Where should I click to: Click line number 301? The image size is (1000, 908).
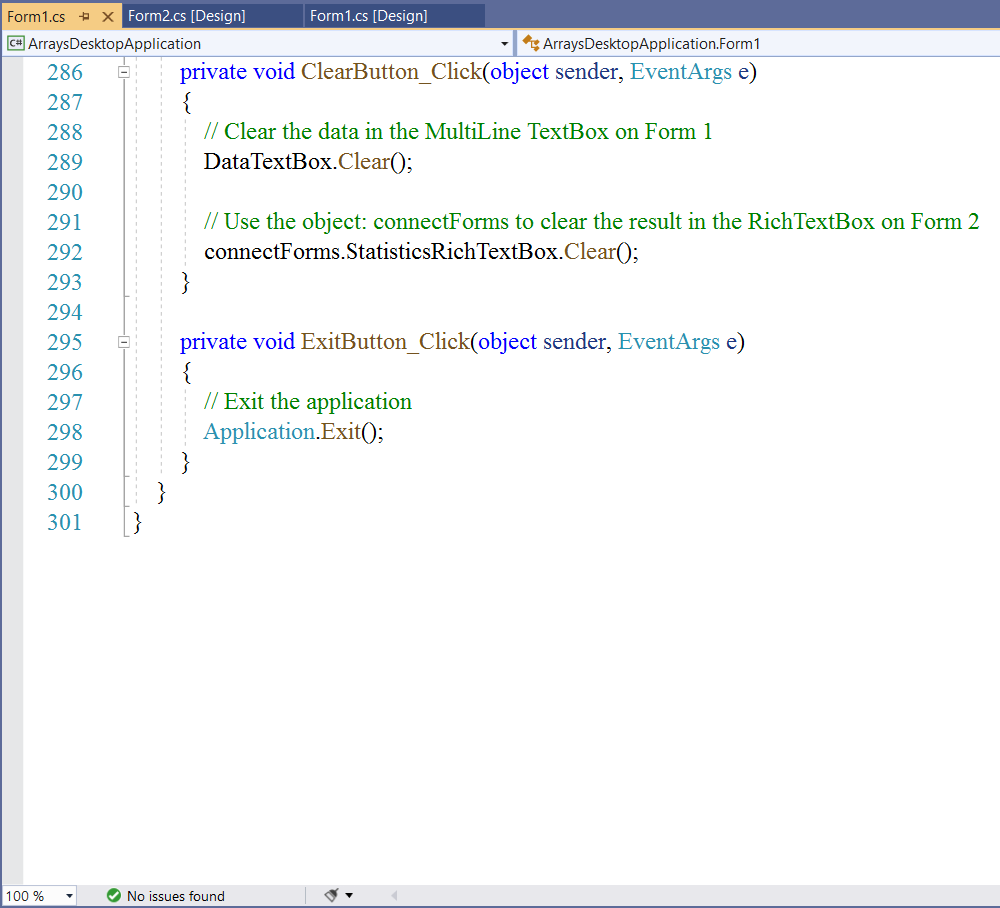64,523
